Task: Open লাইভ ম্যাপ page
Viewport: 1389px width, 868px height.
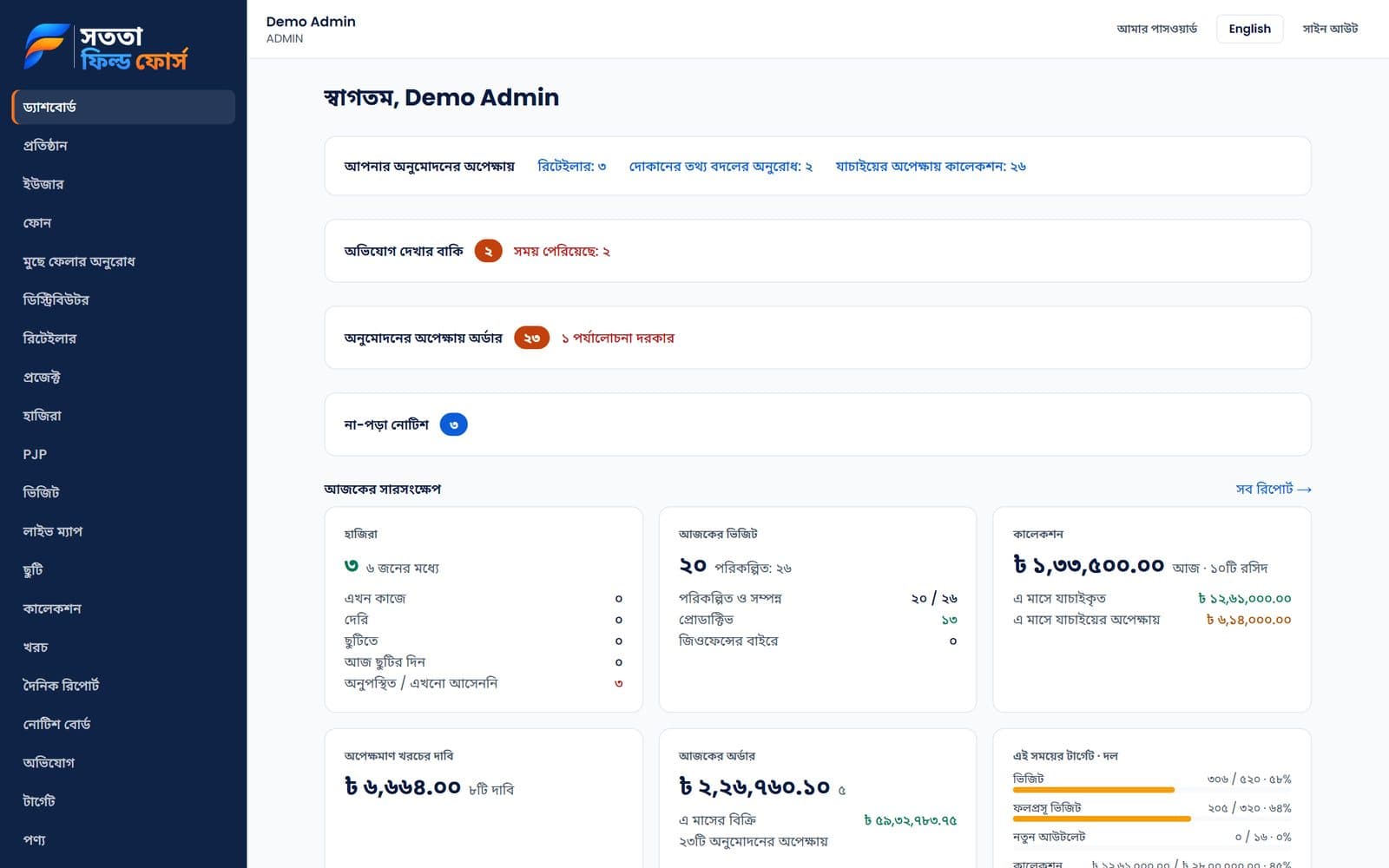Action: tap(123, 531)
